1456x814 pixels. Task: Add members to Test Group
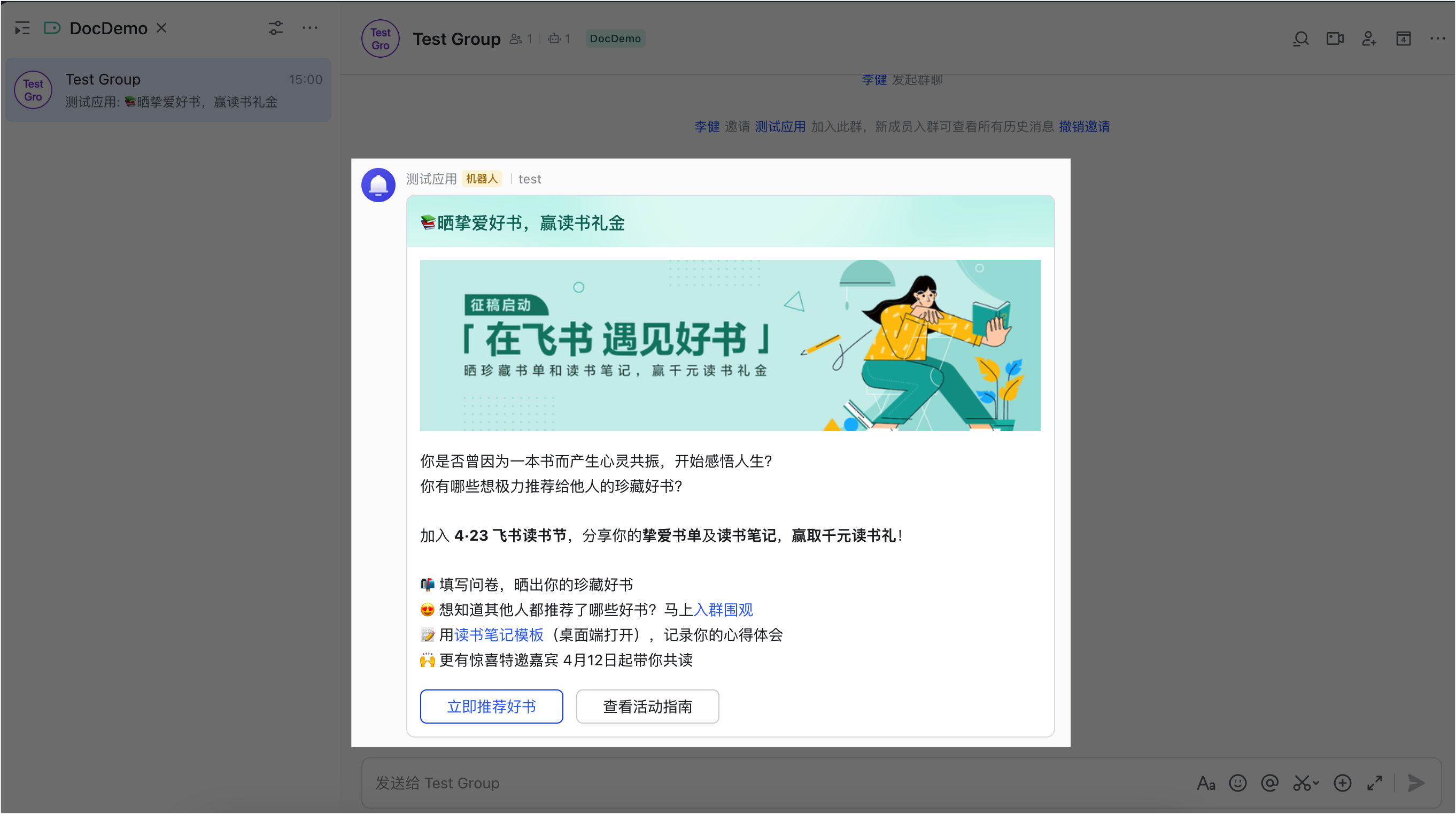tap(1369, 39)
